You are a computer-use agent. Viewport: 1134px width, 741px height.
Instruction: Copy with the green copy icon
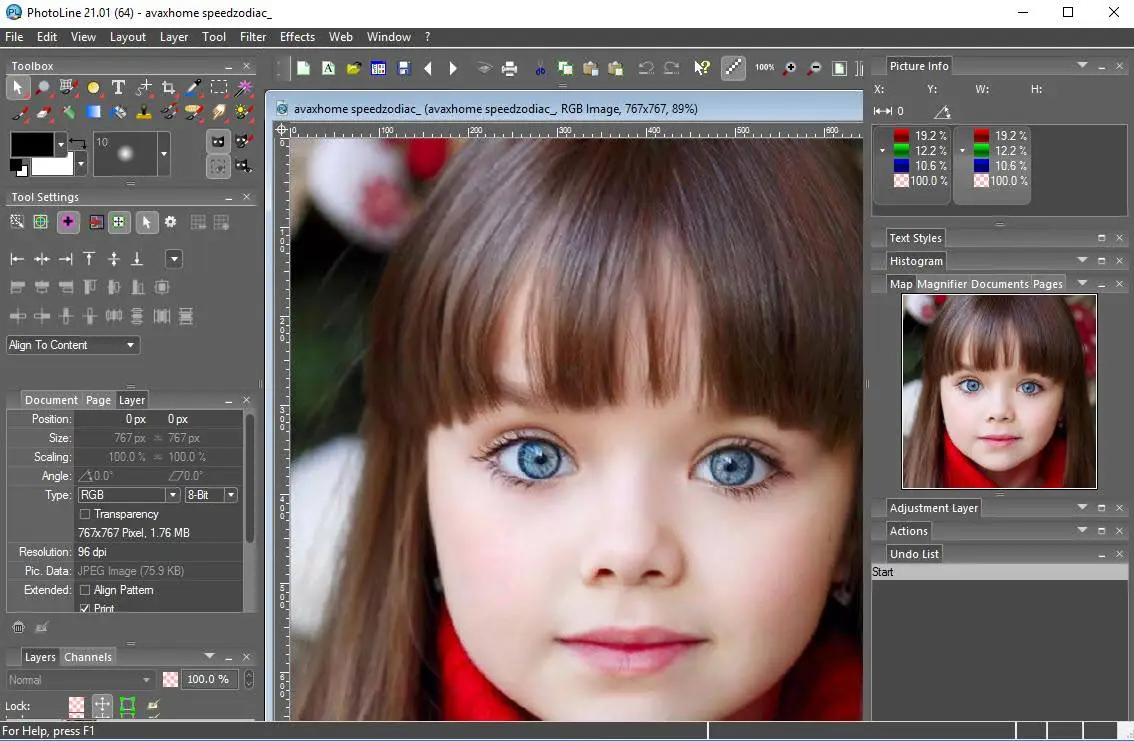(x=565, y=69)
